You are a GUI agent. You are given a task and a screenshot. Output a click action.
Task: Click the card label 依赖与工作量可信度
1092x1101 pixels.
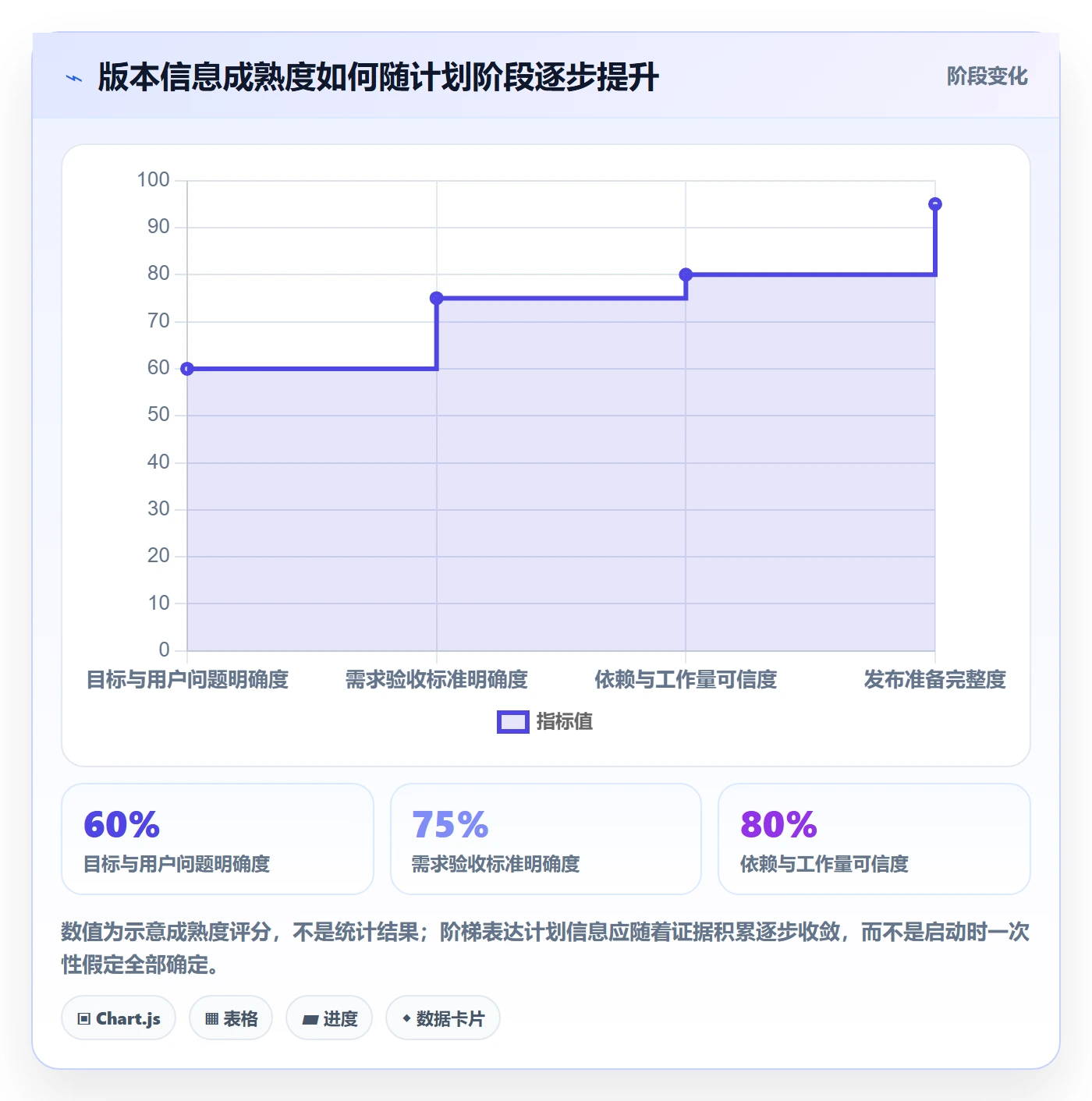click(x=824, y=864)
